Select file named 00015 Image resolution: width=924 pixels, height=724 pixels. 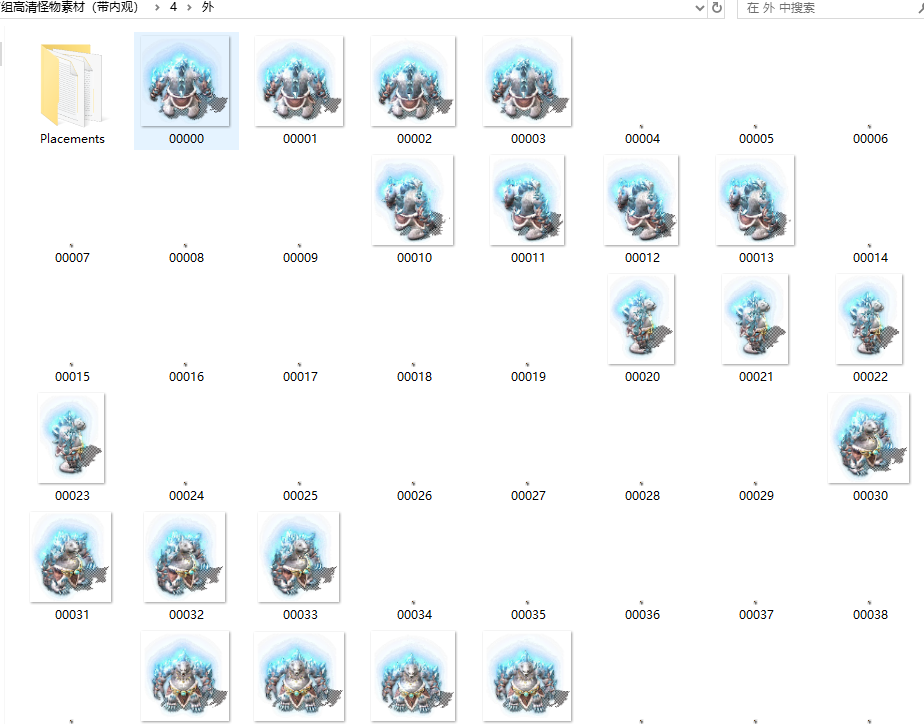pyautogui.click(x=72, y=376)
